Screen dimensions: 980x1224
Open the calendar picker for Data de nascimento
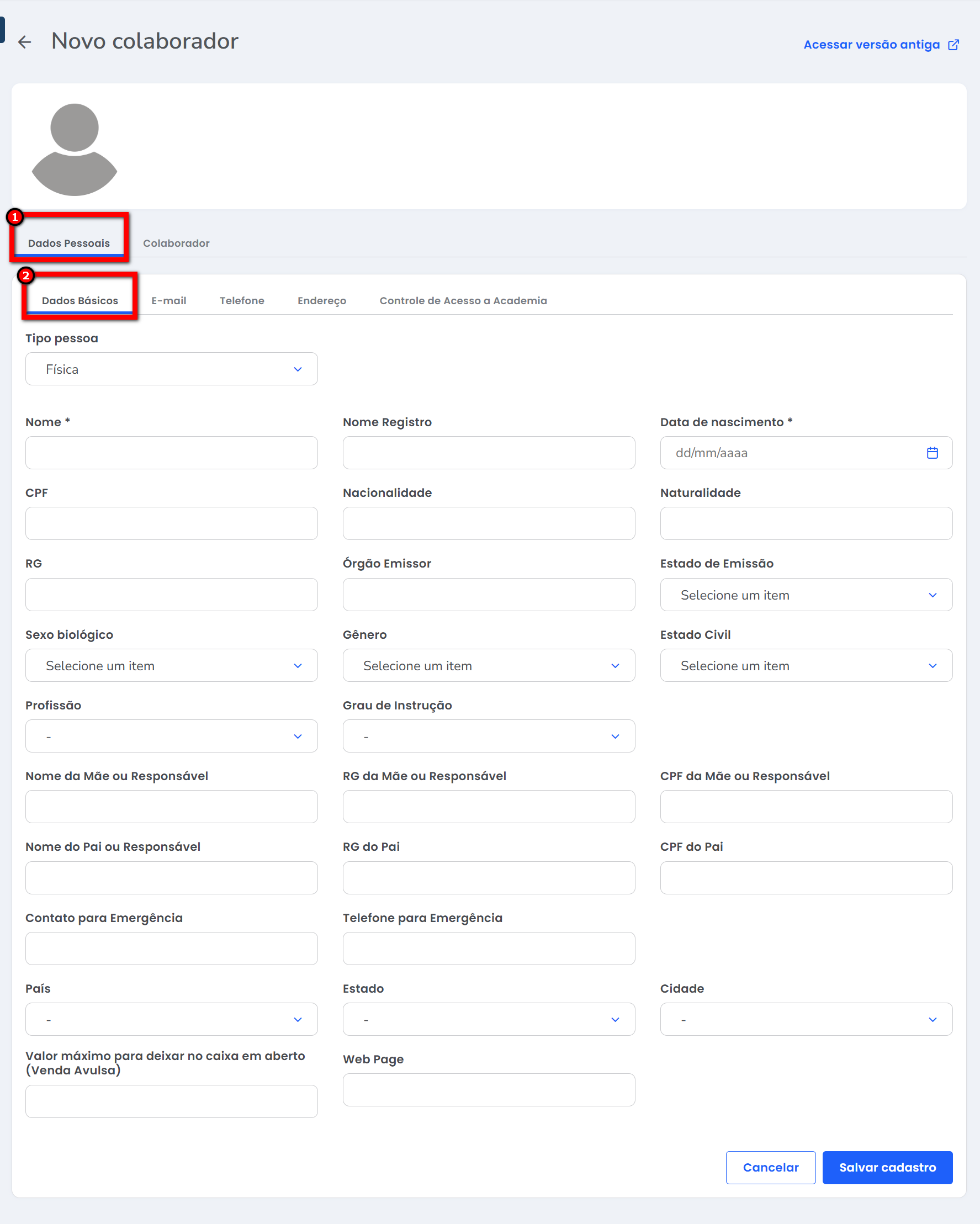pyautogui.click(x=932, y=453)
